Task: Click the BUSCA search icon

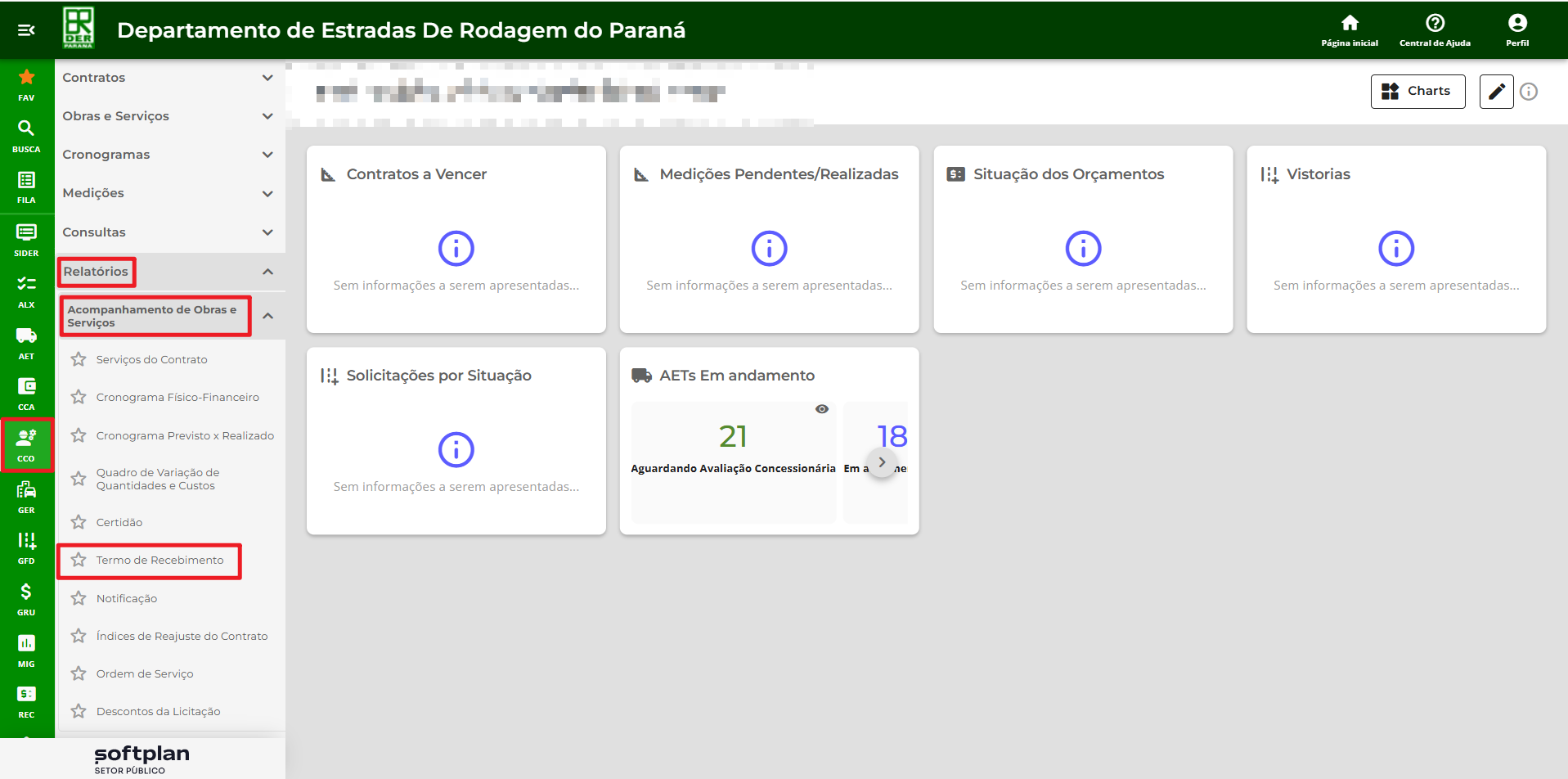Action: click(26, 135)
